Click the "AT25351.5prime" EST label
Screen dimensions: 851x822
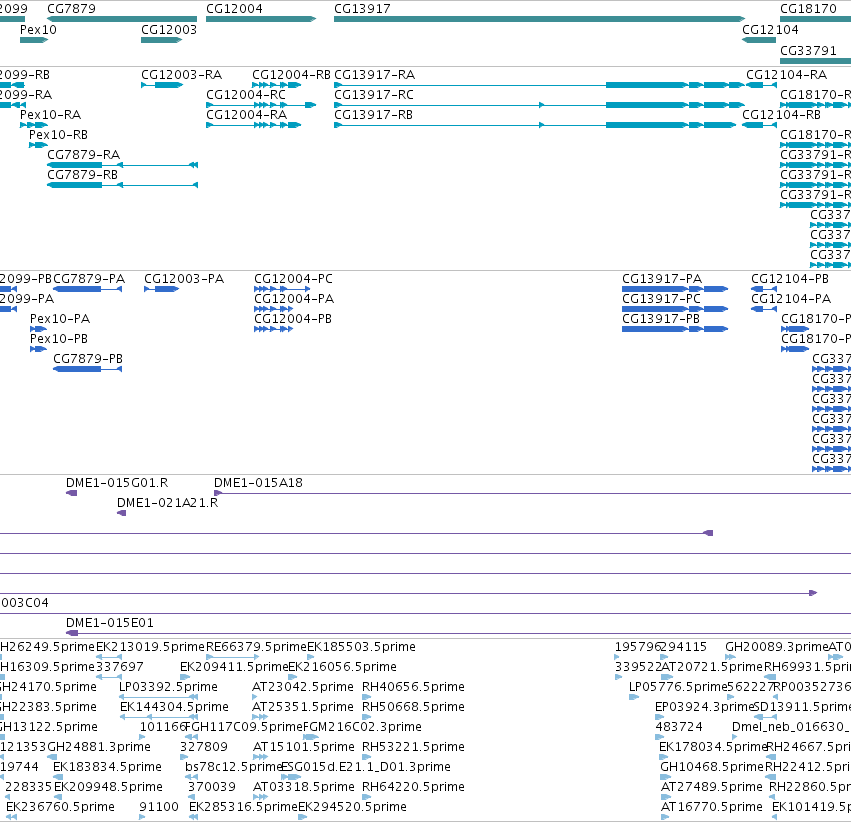click(x=303, y=706)
